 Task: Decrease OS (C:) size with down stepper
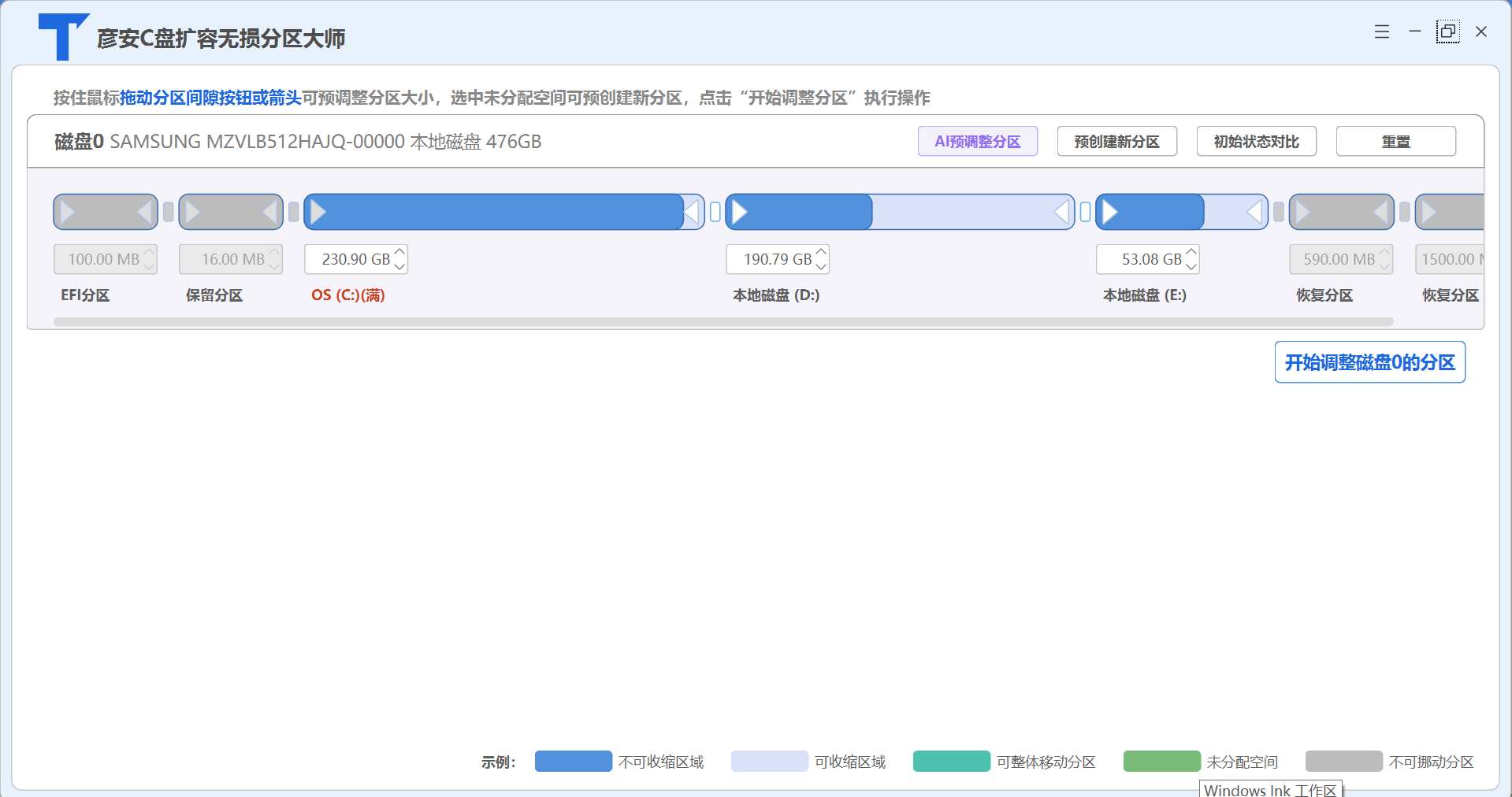click(x=399, y=266)
